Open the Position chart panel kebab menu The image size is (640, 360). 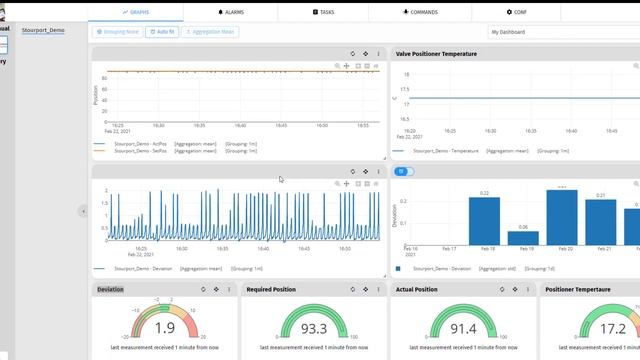(x=378, y=54)
